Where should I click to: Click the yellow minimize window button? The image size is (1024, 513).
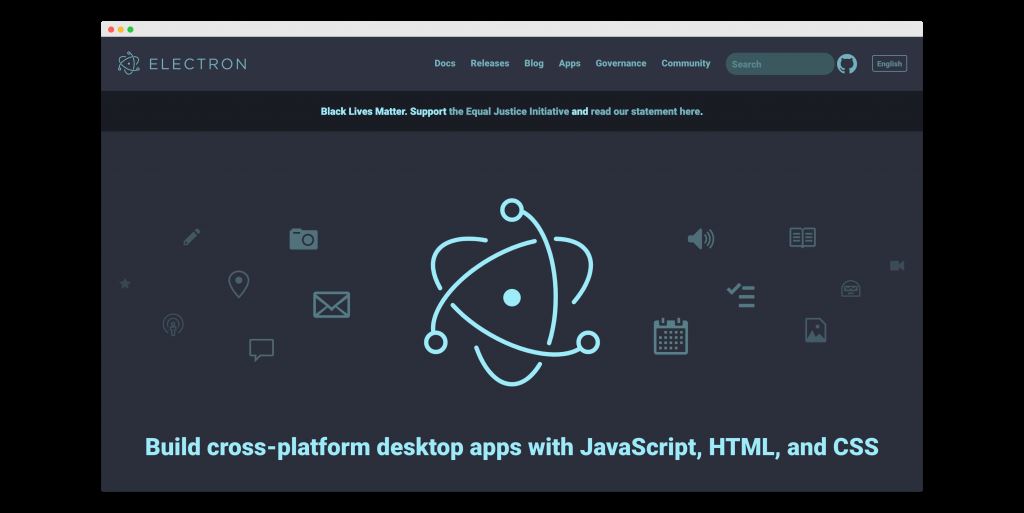(121, 29)
